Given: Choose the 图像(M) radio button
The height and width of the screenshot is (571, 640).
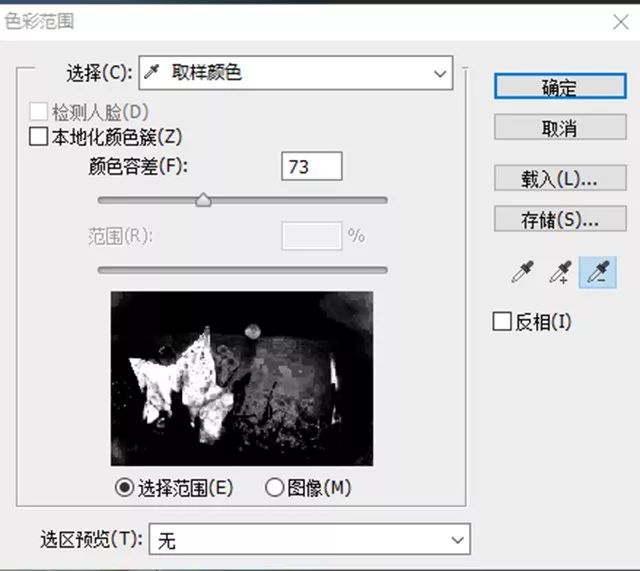Looking at the screenshot, I should pos(274,487).
